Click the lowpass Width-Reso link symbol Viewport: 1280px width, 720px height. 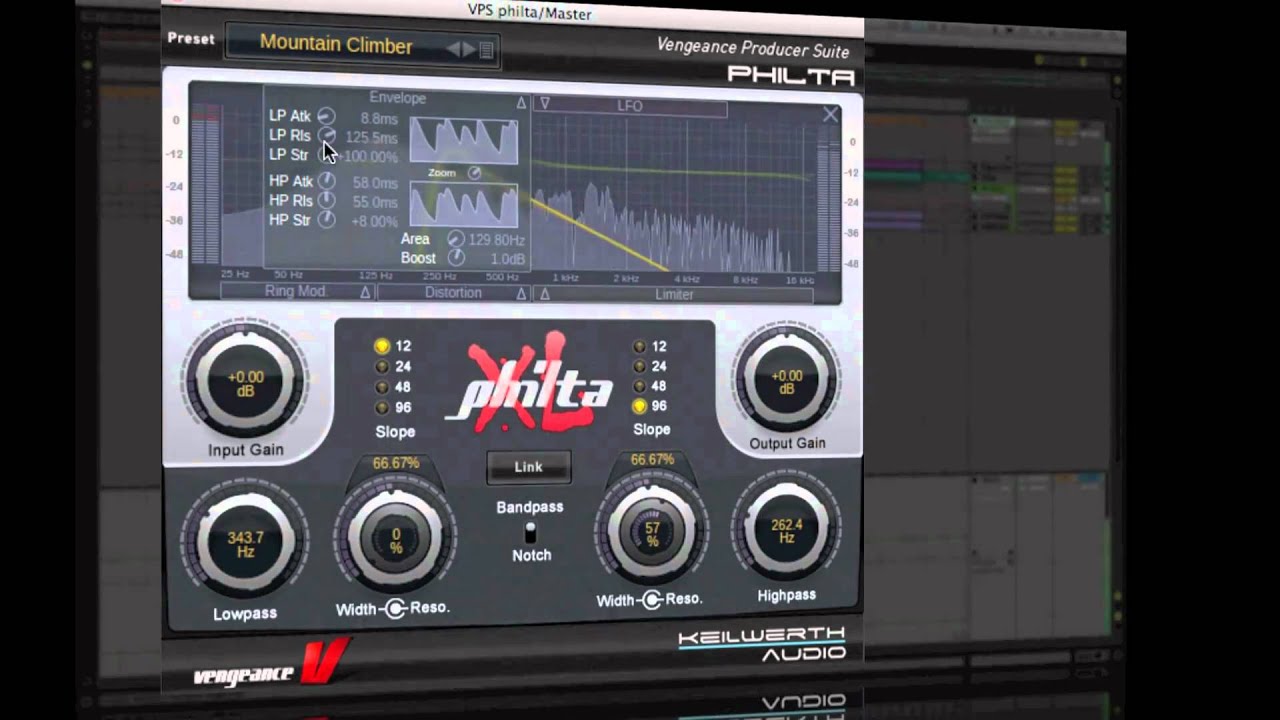[395, 608]
